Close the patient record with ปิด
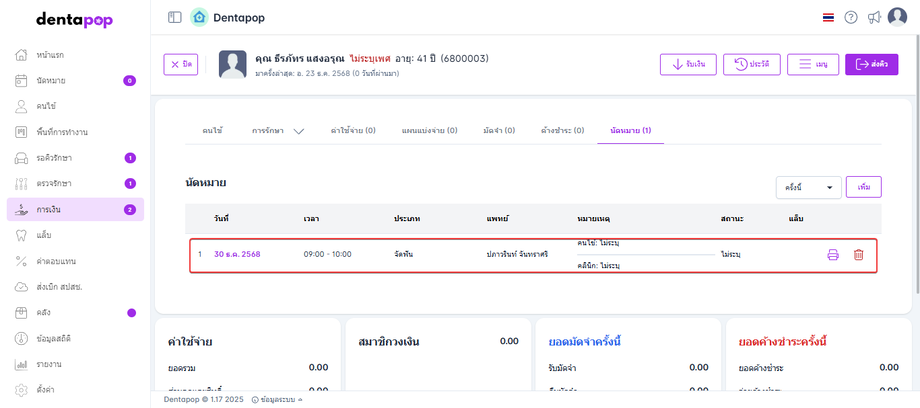Image resolution: width=920 pixels, height=408 pixels. click(x=181, y=64)
